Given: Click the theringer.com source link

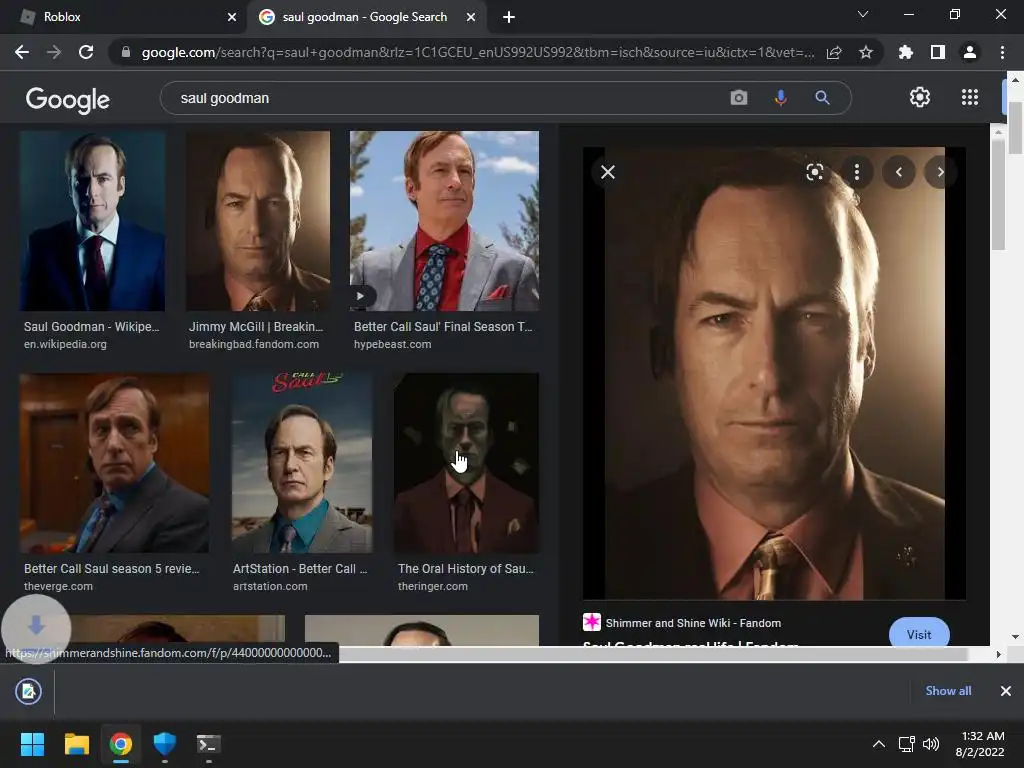Looking at the screenshot, I should point(433,586).
